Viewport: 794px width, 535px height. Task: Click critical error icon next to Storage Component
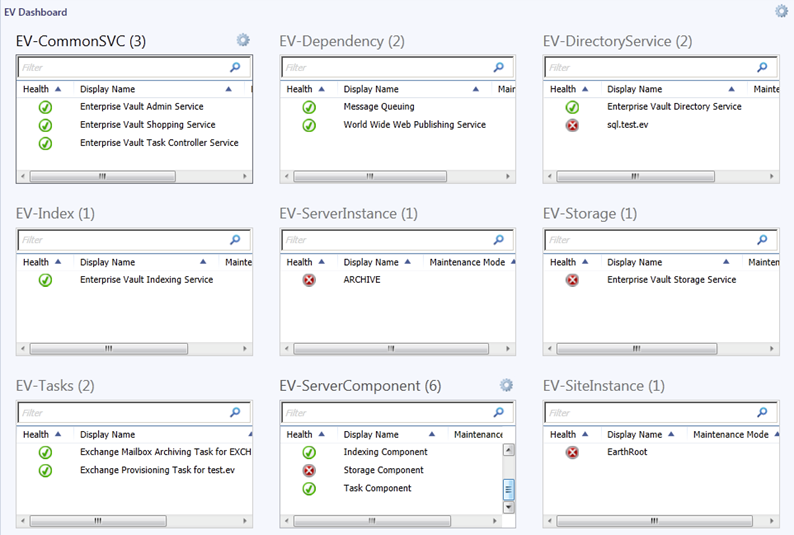pyautogui.click(x=309, y=471)
